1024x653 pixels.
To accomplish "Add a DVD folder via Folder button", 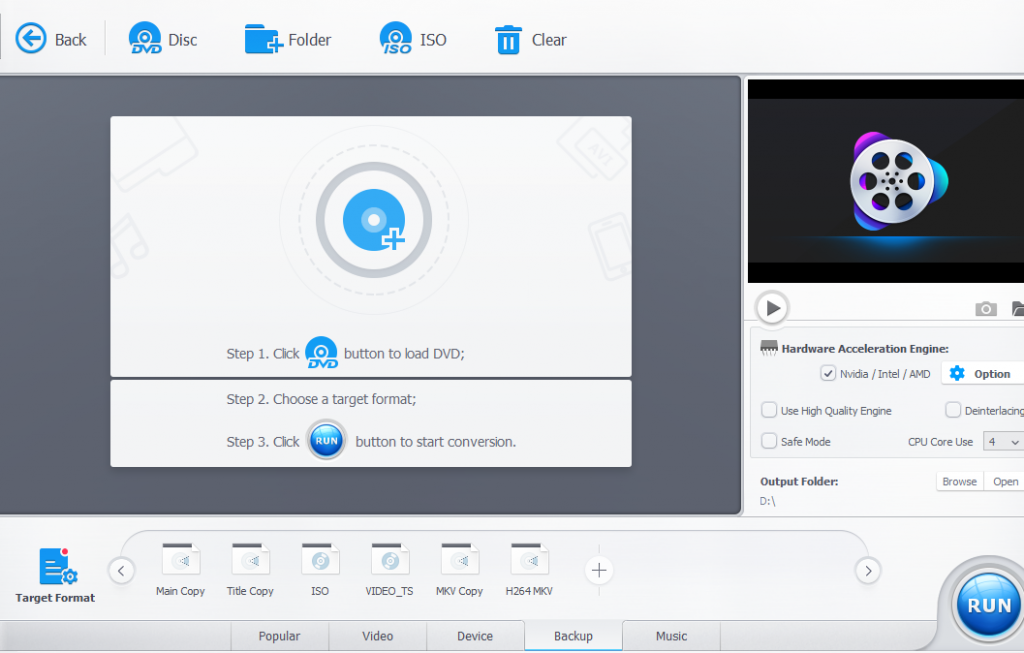I will [x=288, y=39].
